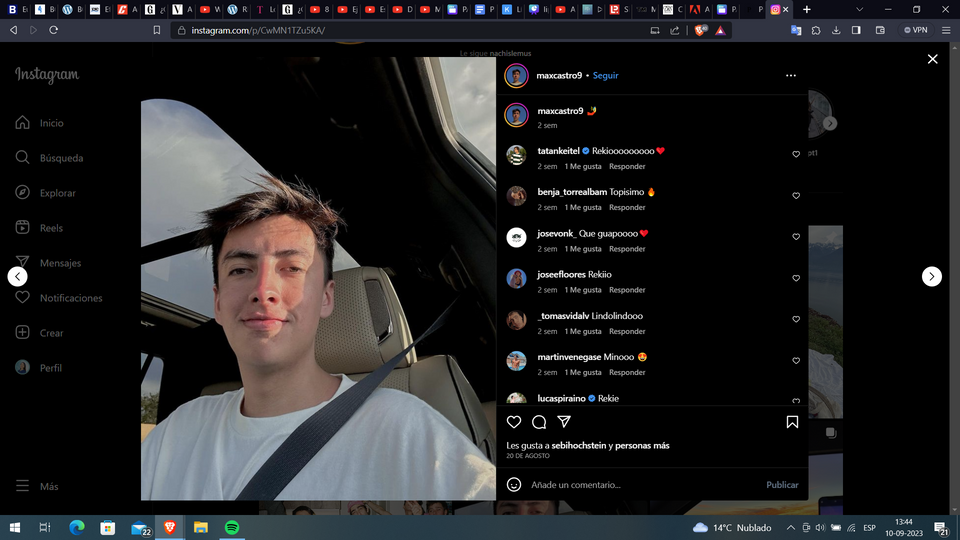Like josevonk_'s comment heart
Viewport: 960px width, 540px height.
tap(796, 237)
